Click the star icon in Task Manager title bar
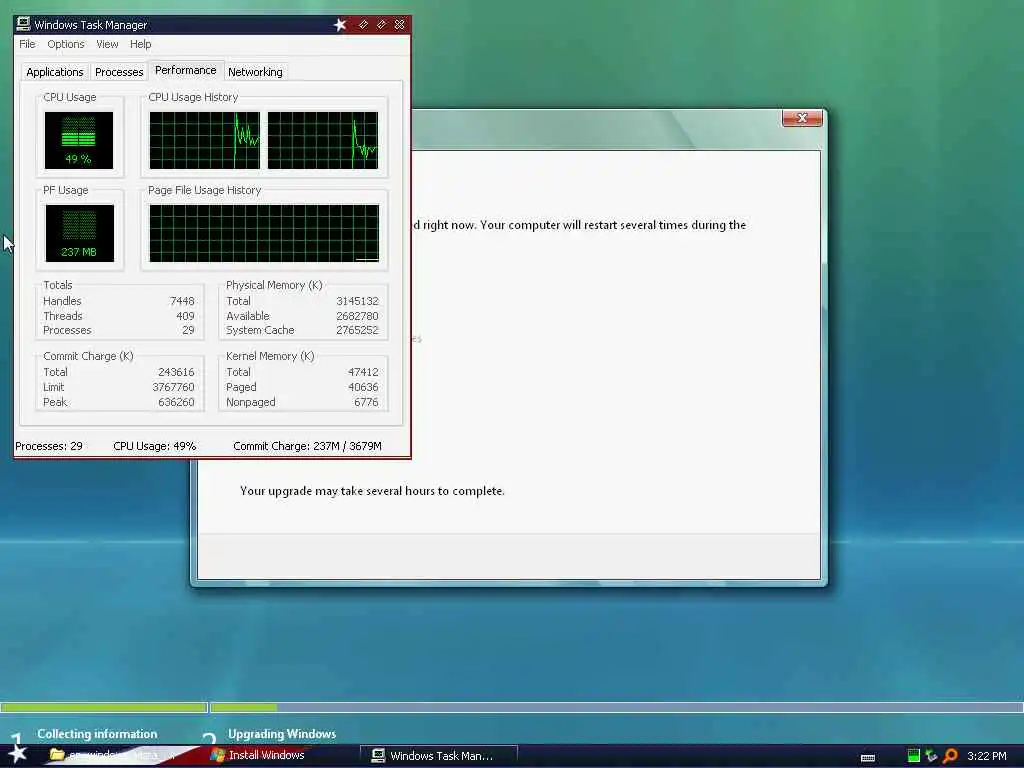The image size is (1024, 768). (340, 25)
